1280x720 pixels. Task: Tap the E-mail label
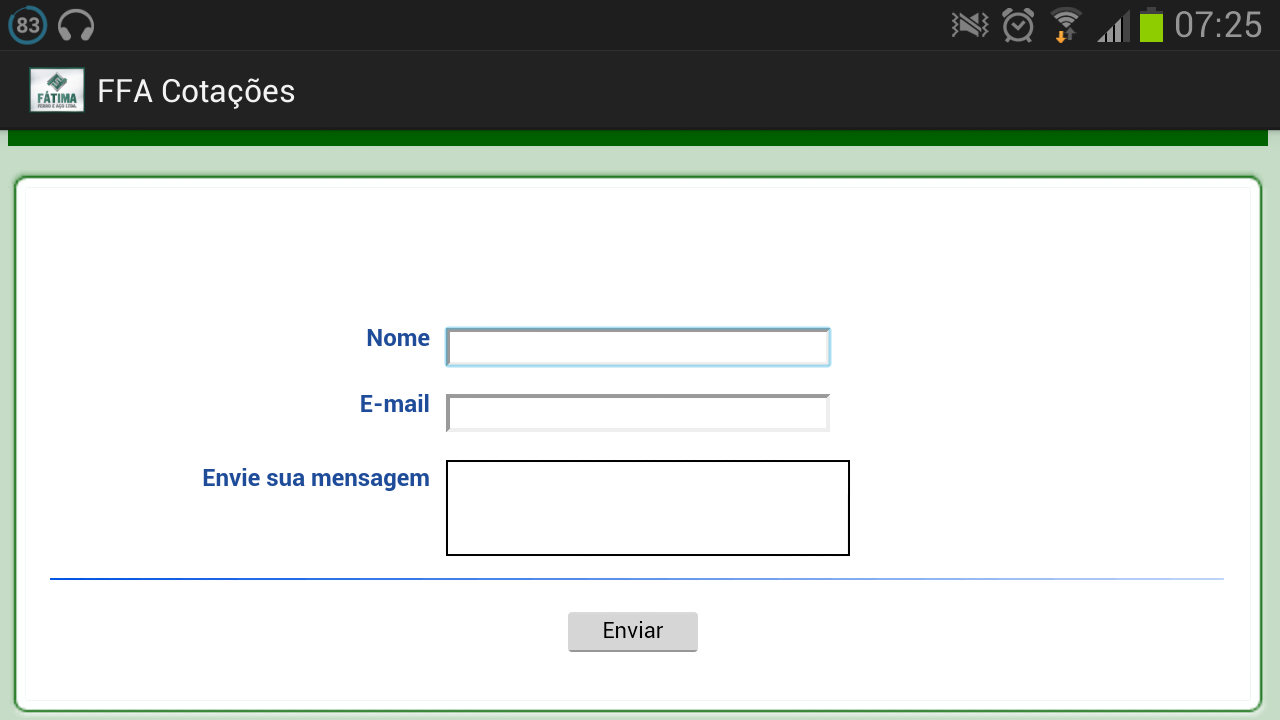[395, 404]
